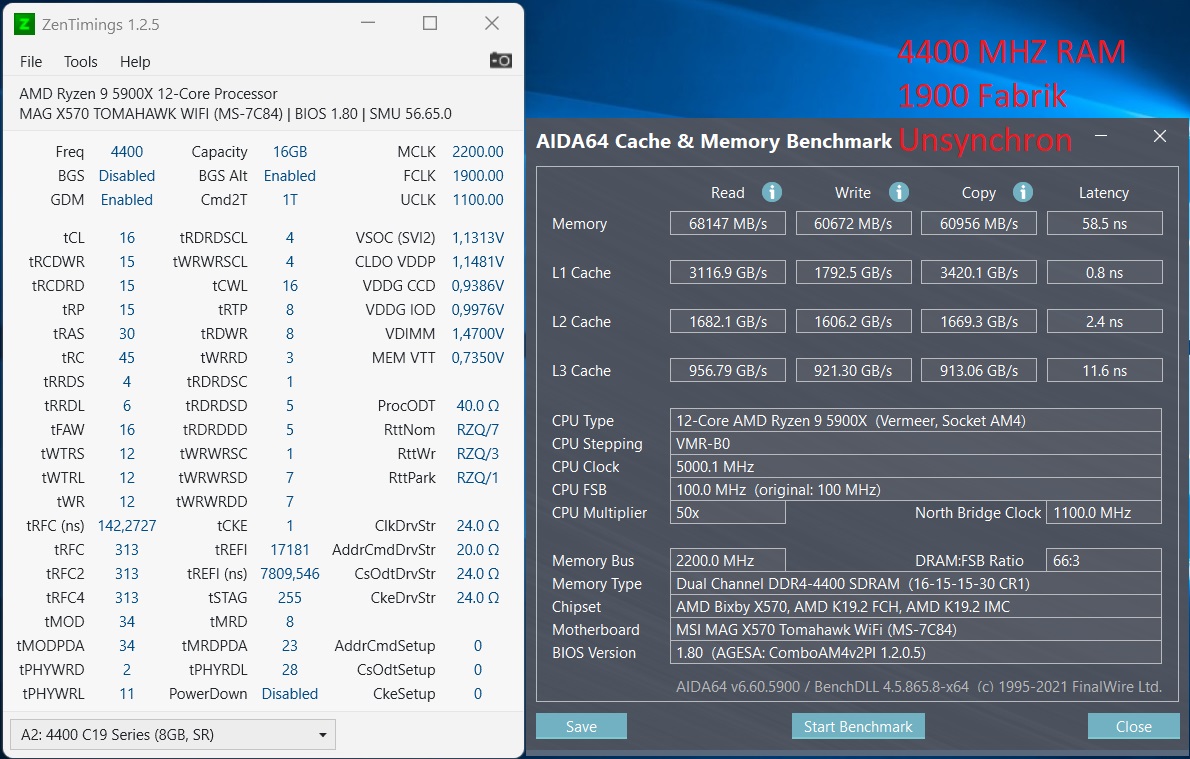Open the File menu in ZenTimings
This screenshot has height=759, width=1190.
coord(30,61)
